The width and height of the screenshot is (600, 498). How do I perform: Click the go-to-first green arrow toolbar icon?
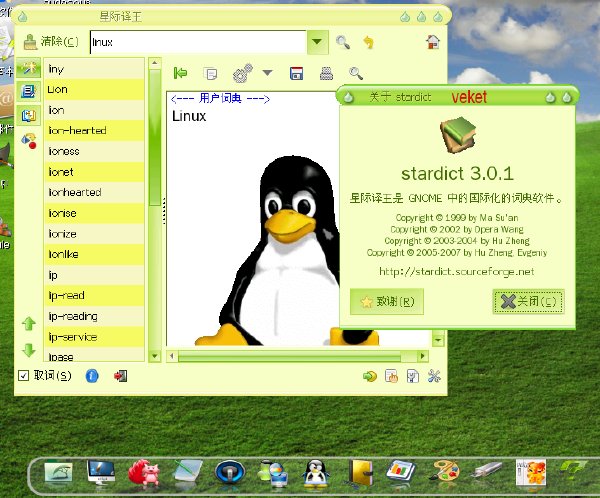pyautogui.click(x=180, y=73)
